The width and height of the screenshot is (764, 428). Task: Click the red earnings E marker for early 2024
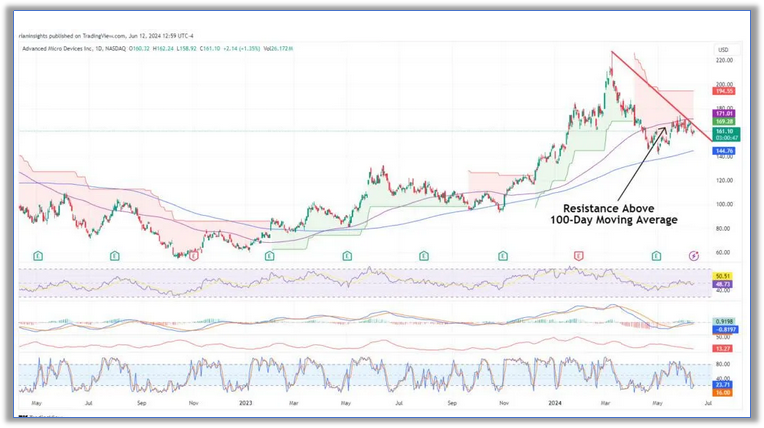578,256
